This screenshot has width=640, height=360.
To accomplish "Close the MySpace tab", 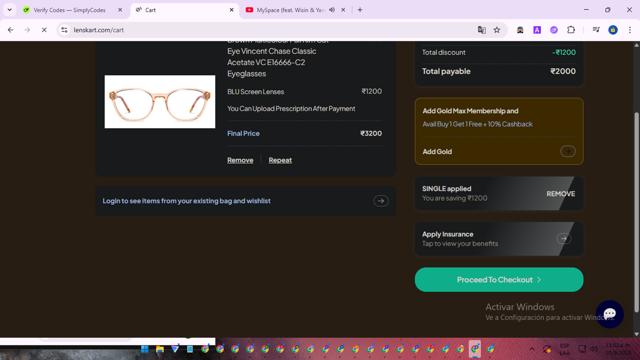I will point(343,10).
